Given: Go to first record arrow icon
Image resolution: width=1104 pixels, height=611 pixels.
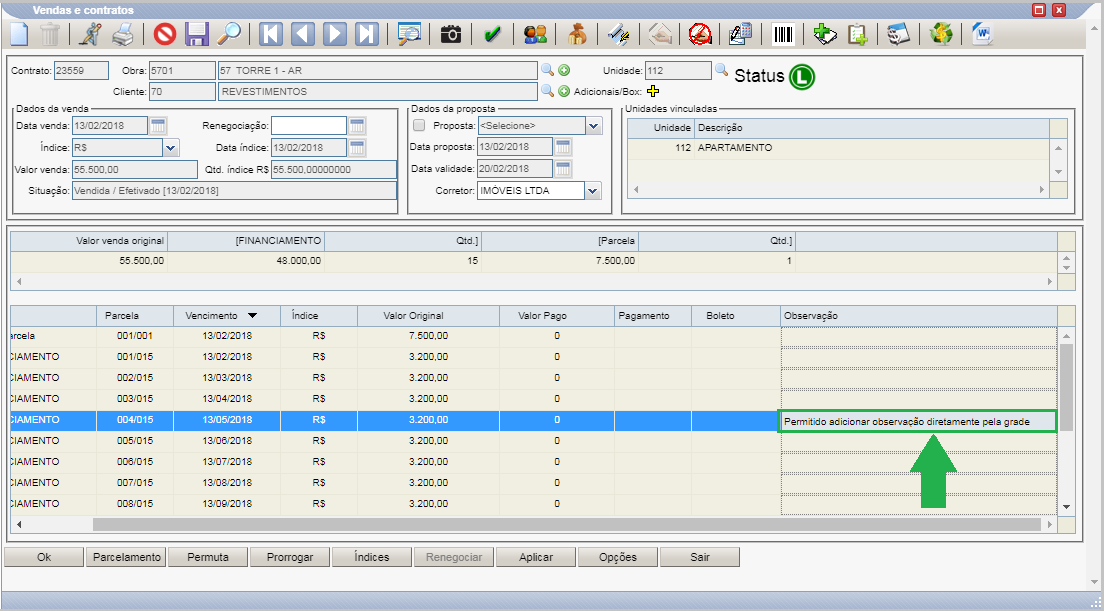Looking at the screenshot, I should pos(270,34).
